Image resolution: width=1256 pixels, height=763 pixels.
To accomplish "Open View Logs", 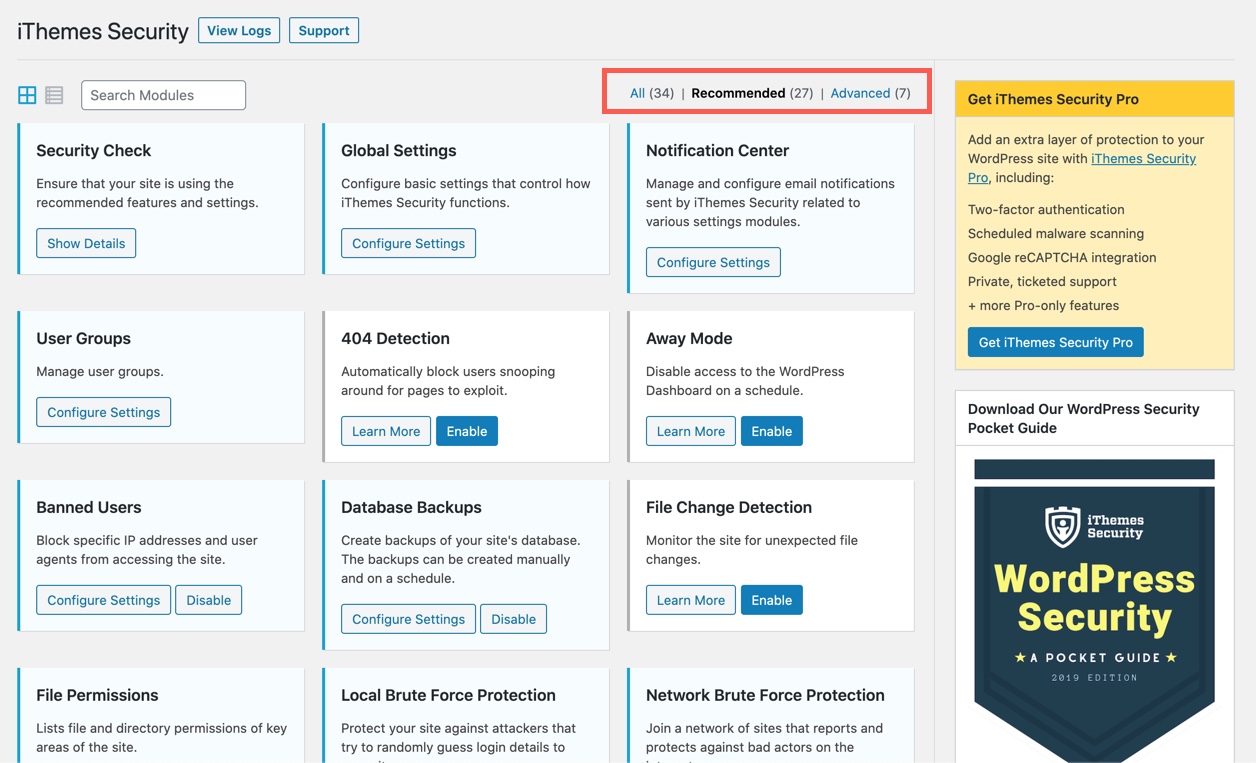I will [x=239, y=31].
